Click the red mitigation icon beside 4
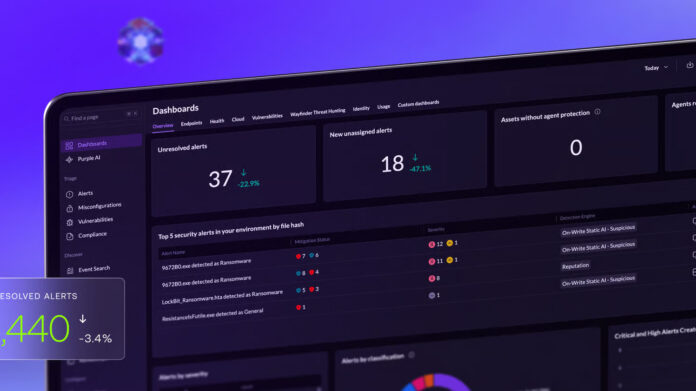Screen dimensions: 696x391 (312, 272)
